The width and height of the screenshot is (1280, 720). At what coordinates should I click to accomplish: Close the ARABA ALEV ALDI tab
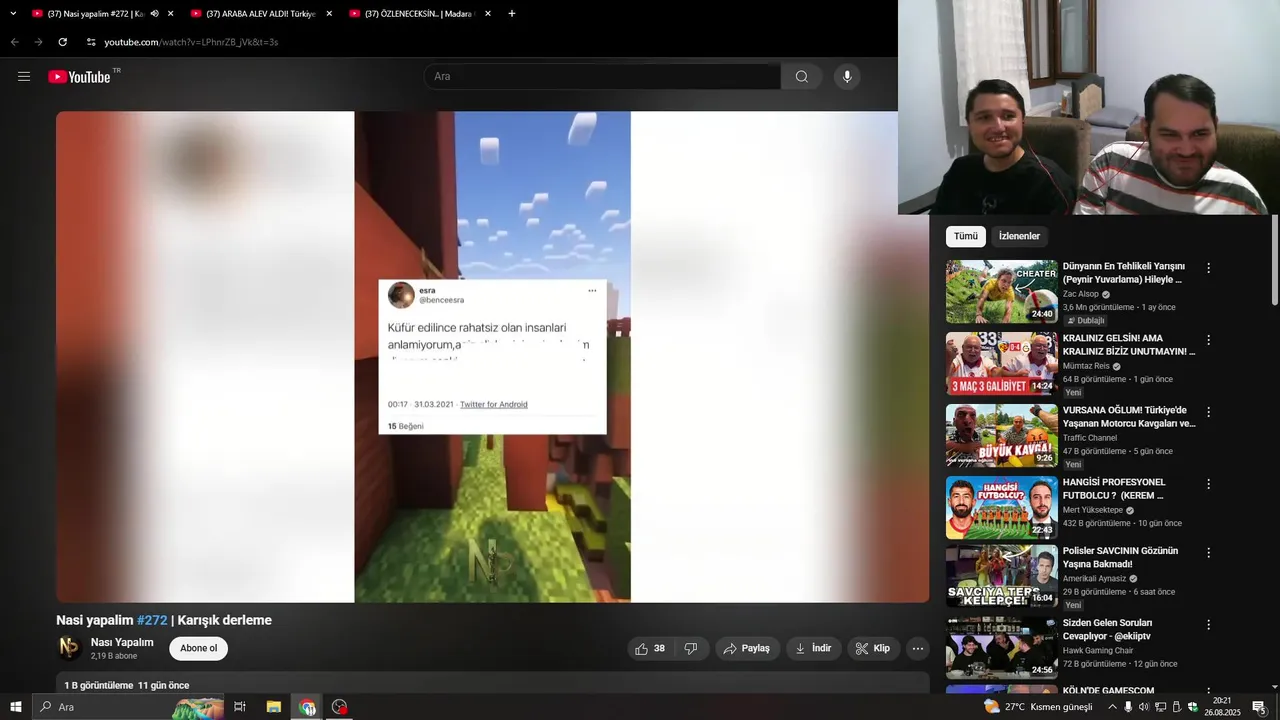click(329, 14)
